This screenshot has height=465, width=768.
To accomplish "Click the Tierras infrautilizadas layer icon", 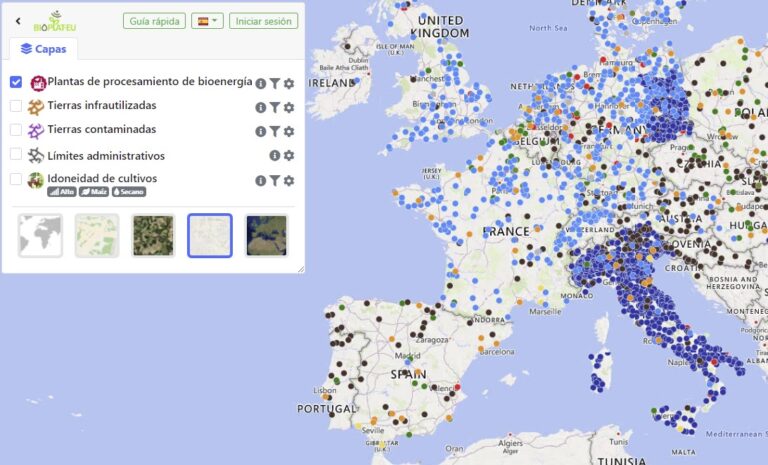I will (x=36, y=107).
